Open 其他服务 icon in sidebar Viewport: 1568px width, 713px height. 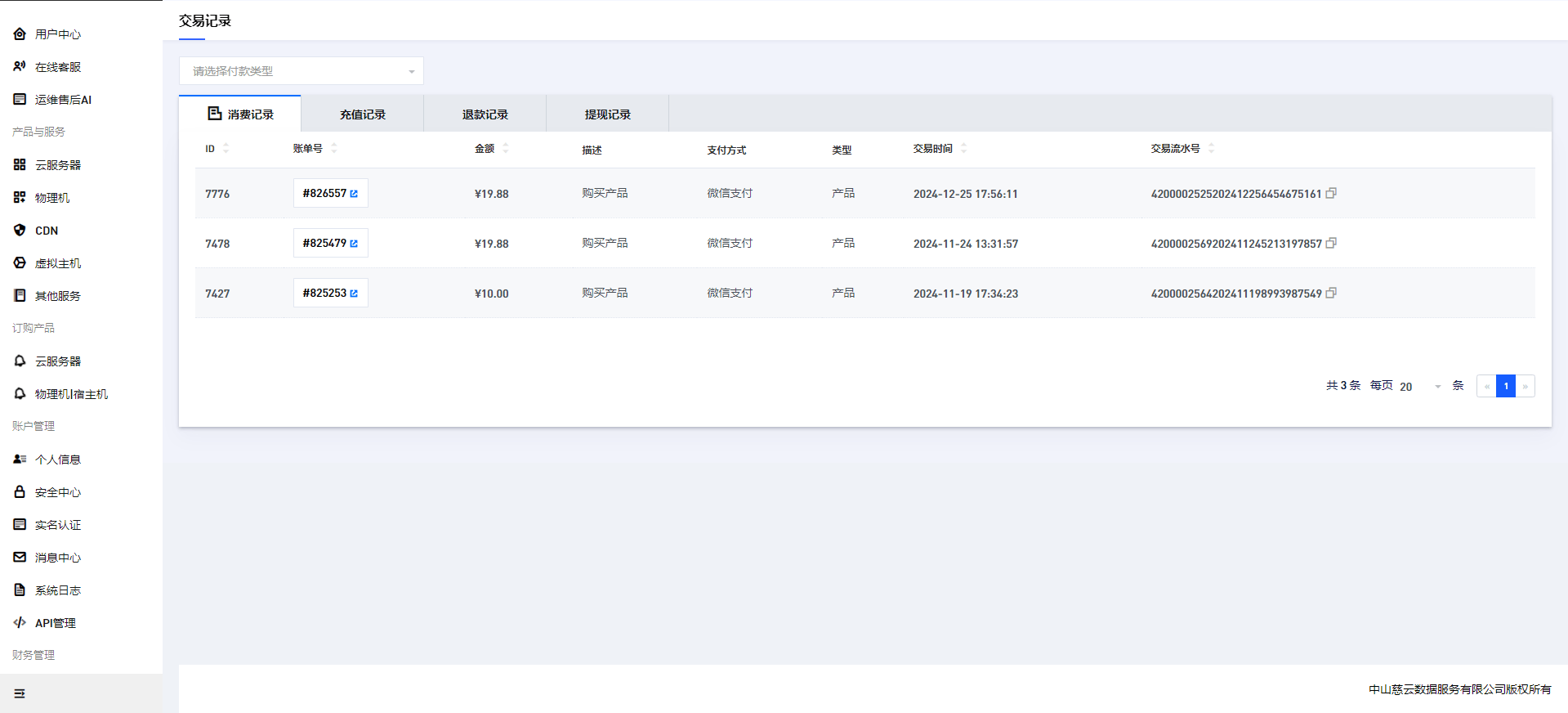(x=20, y=295)
